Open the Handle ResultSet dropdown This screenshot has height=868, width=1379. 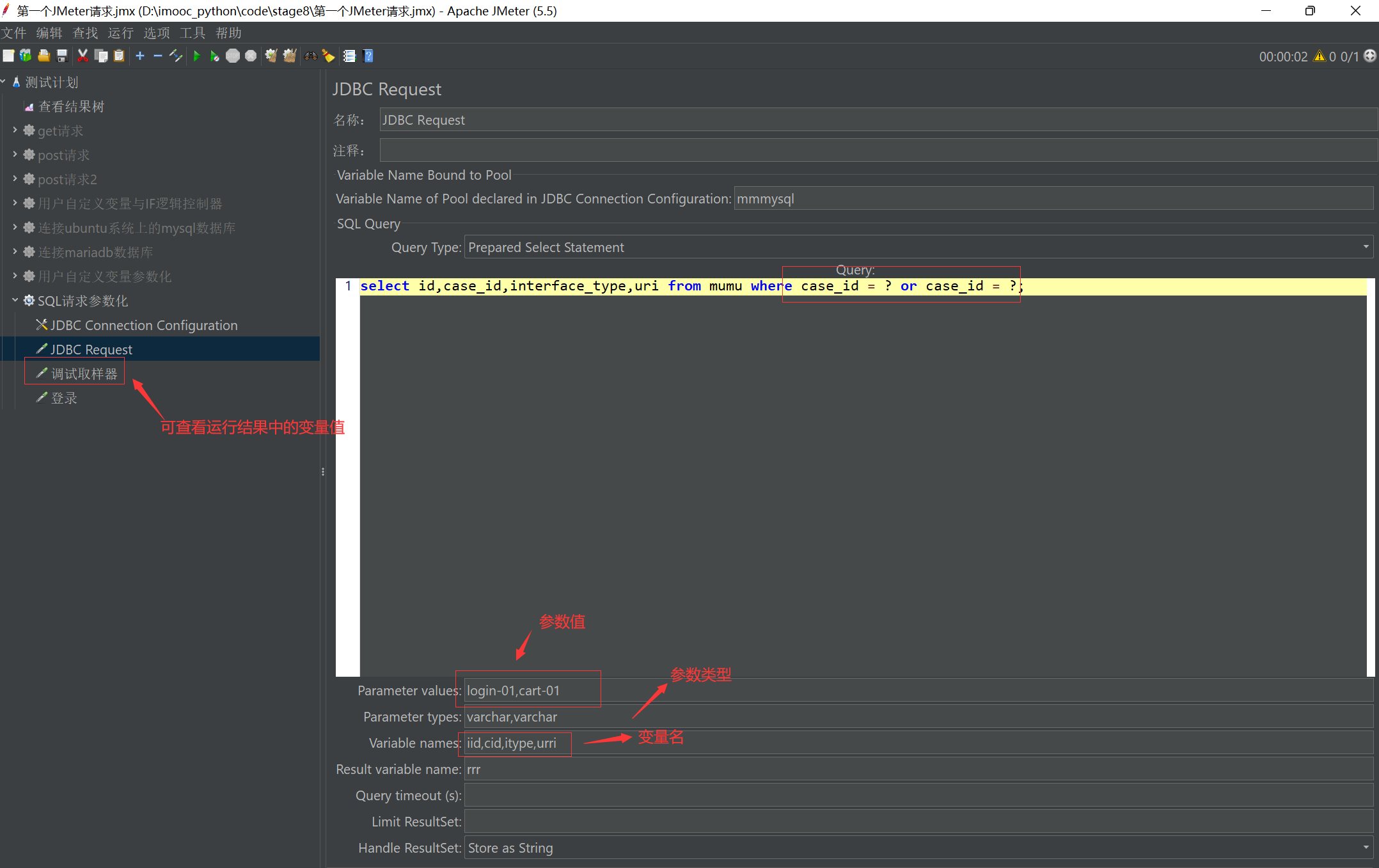point(1366,848)
